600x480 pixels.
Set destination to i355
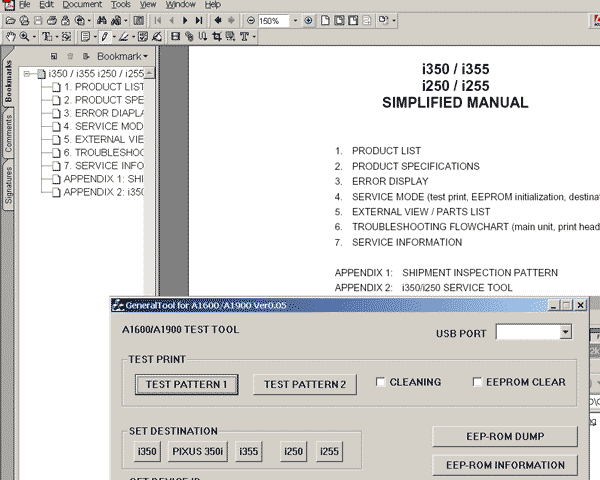[x=249, y=451]
